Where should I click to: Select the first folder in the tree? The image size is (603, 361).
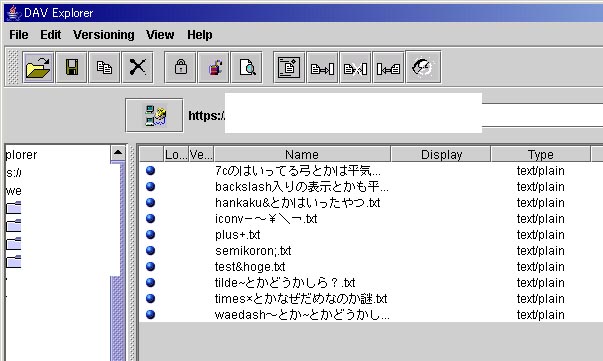(x=14, y=208)
